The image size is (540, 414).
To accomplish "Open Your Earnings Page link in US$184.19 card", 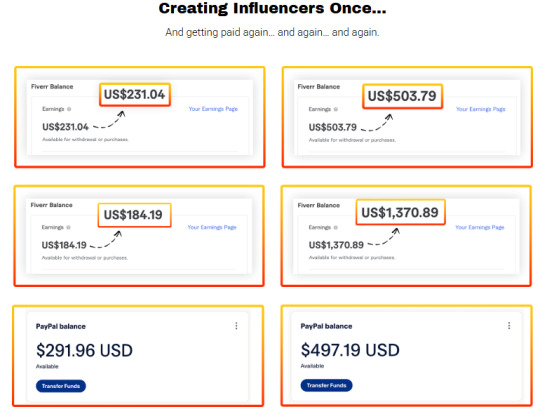I will (x=212, y=227).
